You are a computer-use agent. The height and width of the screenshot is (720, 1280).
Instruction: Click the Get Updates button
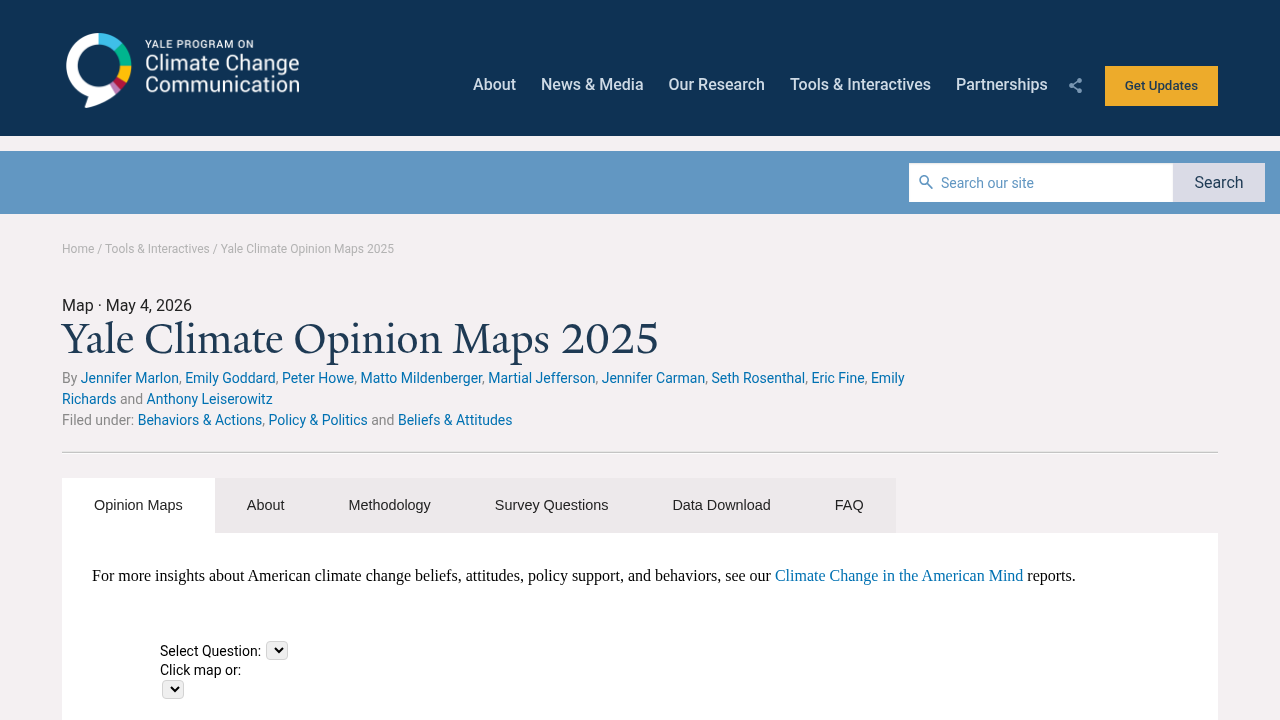point(1161,86)
